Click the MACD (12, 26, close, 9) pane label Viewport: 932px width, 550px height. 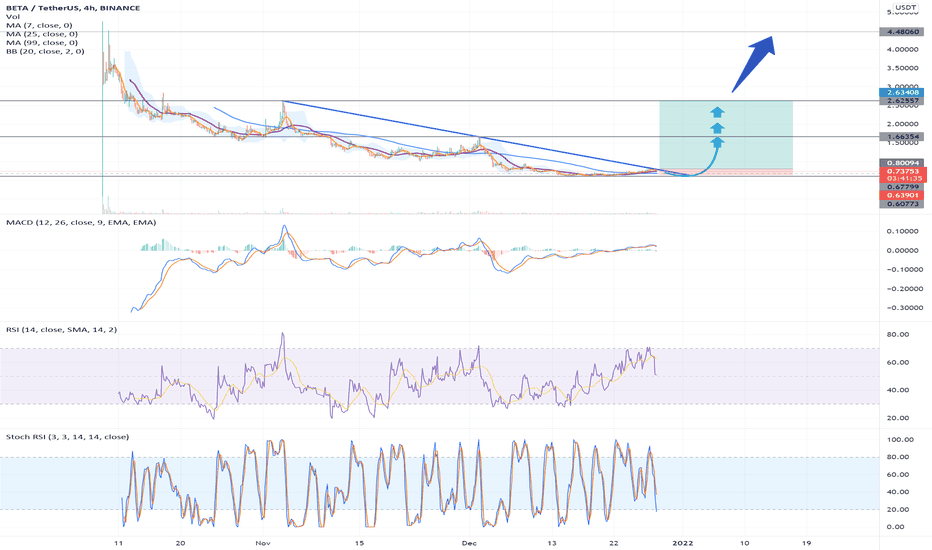pos(81,222)
